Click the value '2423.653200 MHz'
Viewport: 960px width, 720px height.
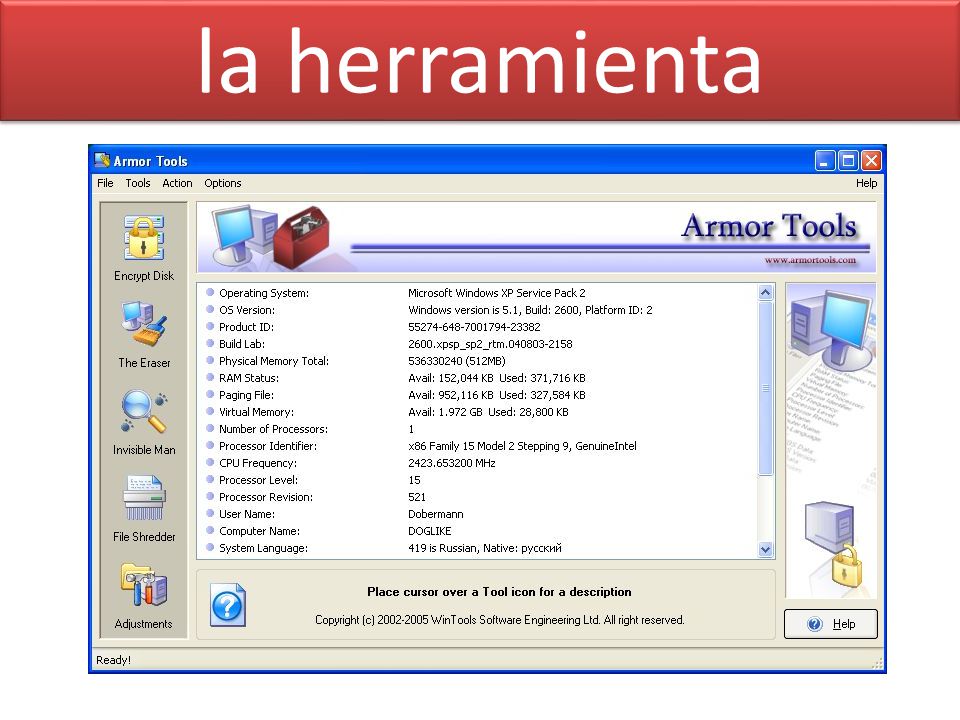tap(452, 463)
